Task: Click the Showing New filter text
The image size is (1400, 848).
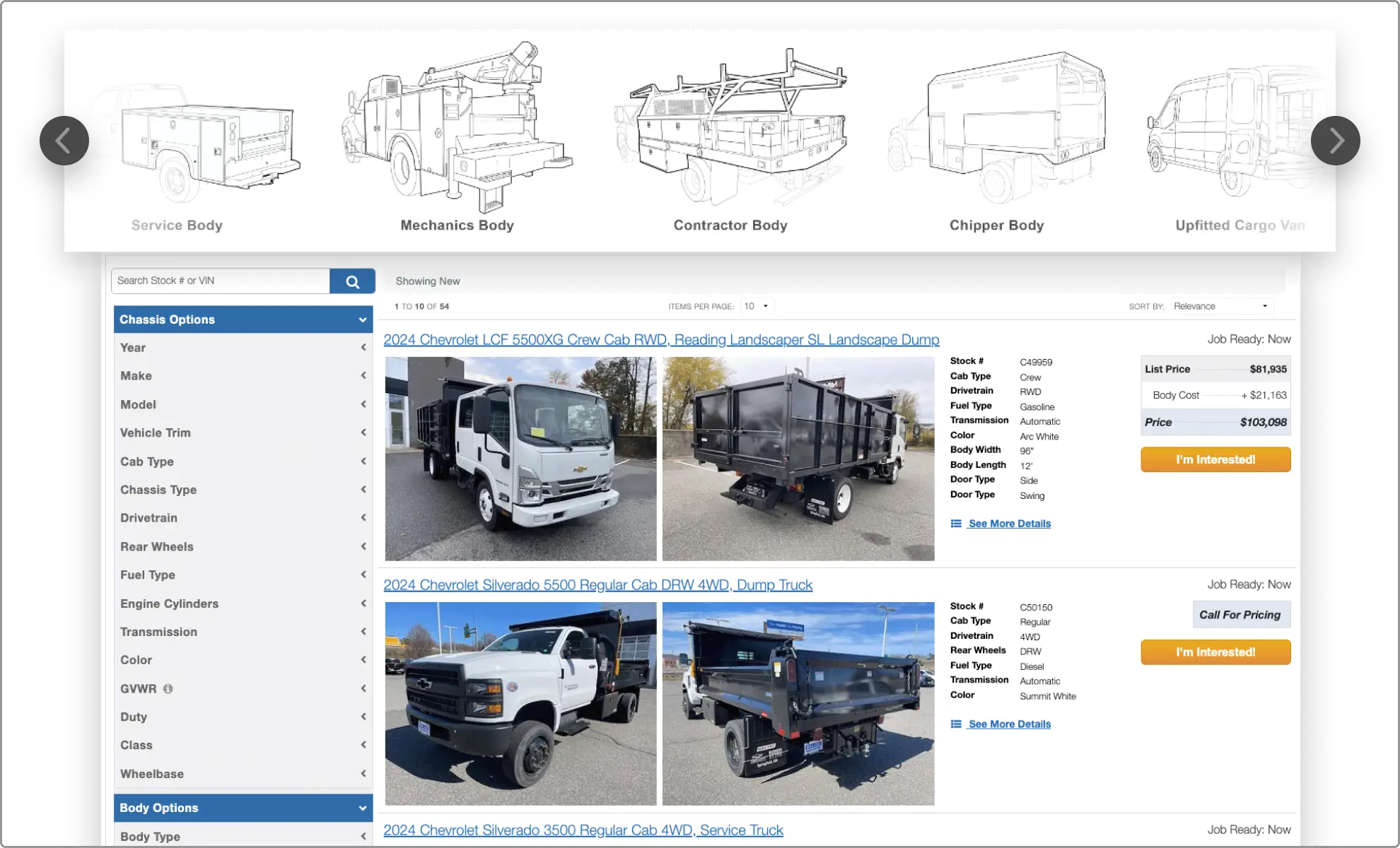Action: pos(428,281)
